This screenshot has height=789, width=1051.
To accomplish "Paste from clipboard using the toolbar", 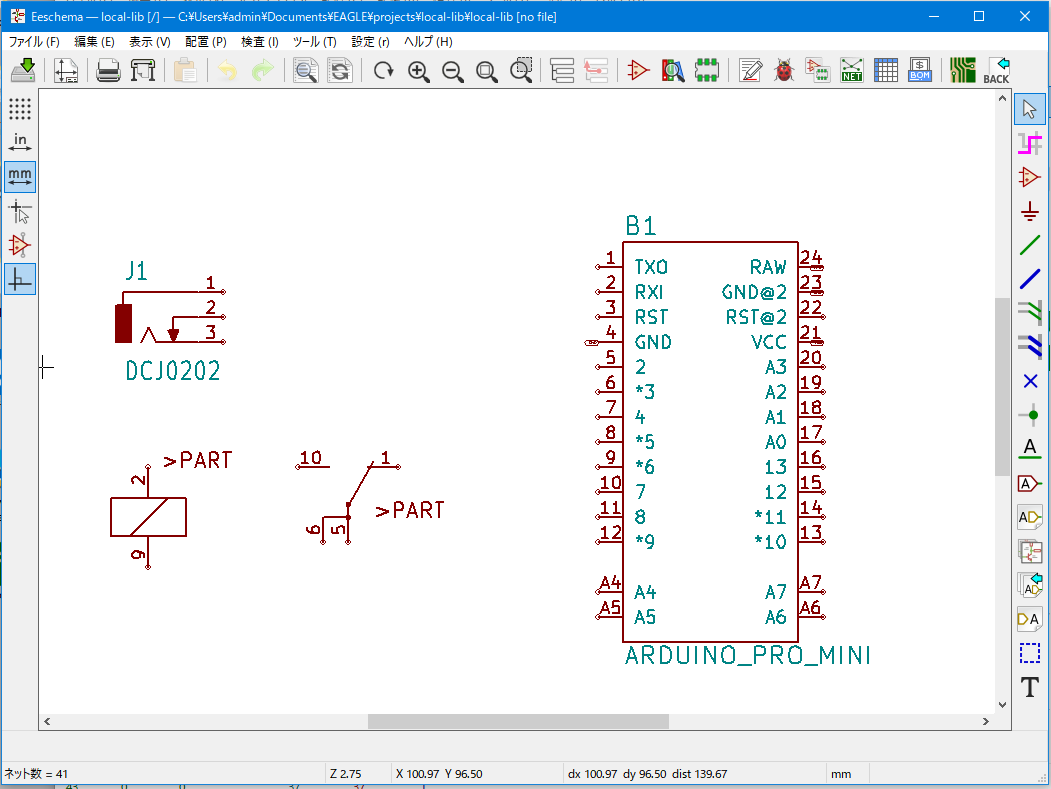I will [185, 70].
